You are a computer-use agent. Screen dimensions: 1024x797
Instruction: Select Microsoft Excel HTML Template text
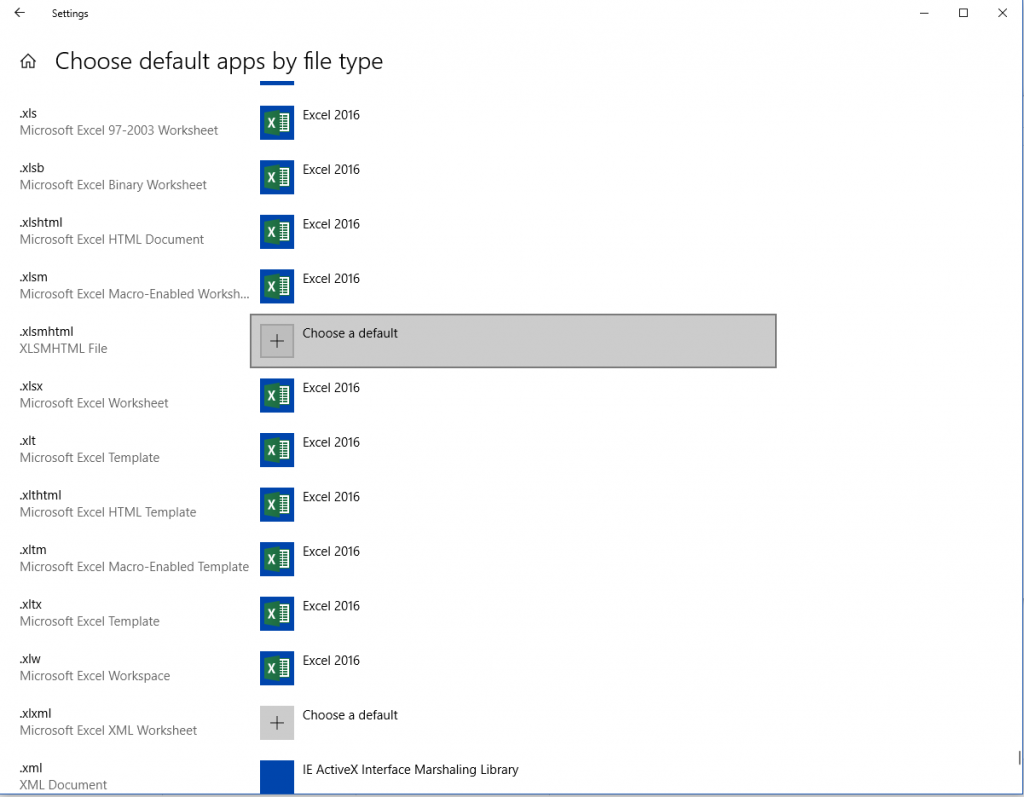click(x=108, y=512)
